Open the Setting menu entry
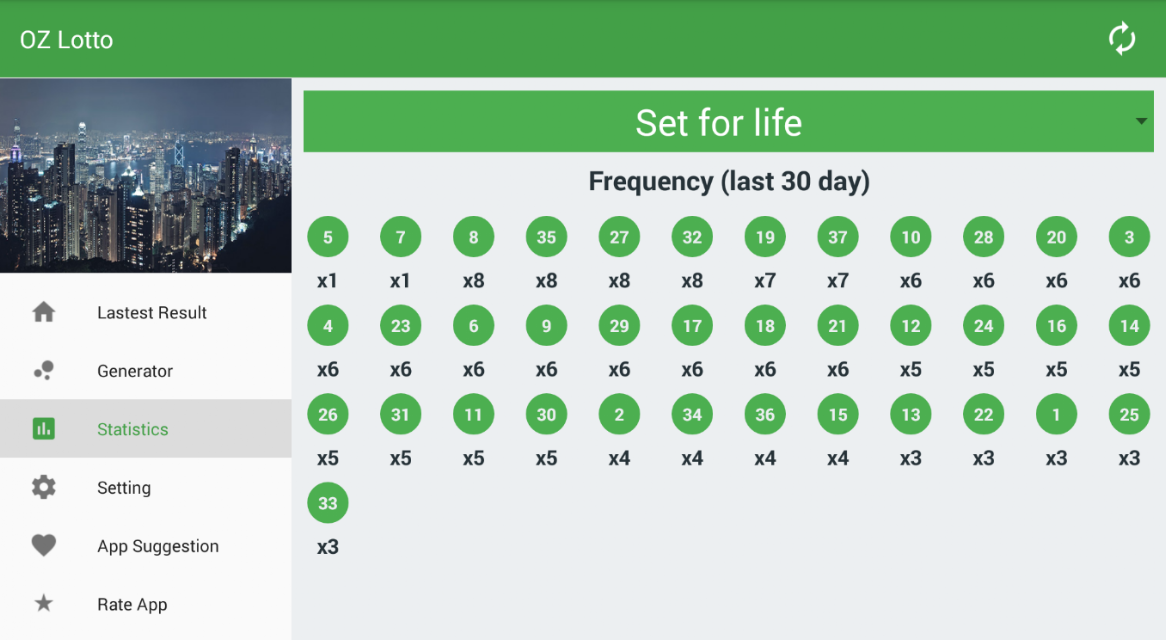Screen dimensions: 1166x640 point(146,487)
